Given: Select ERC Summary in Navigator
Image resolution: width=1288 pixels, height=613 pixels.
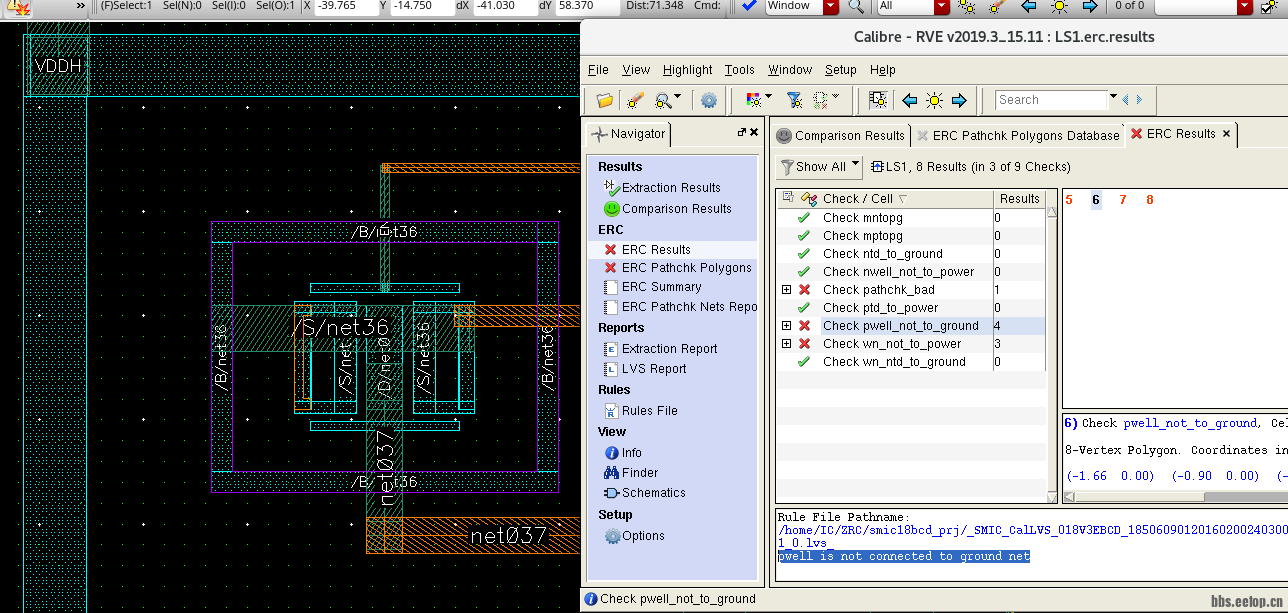Looking at the screenshot, I should tap(652, 287).
